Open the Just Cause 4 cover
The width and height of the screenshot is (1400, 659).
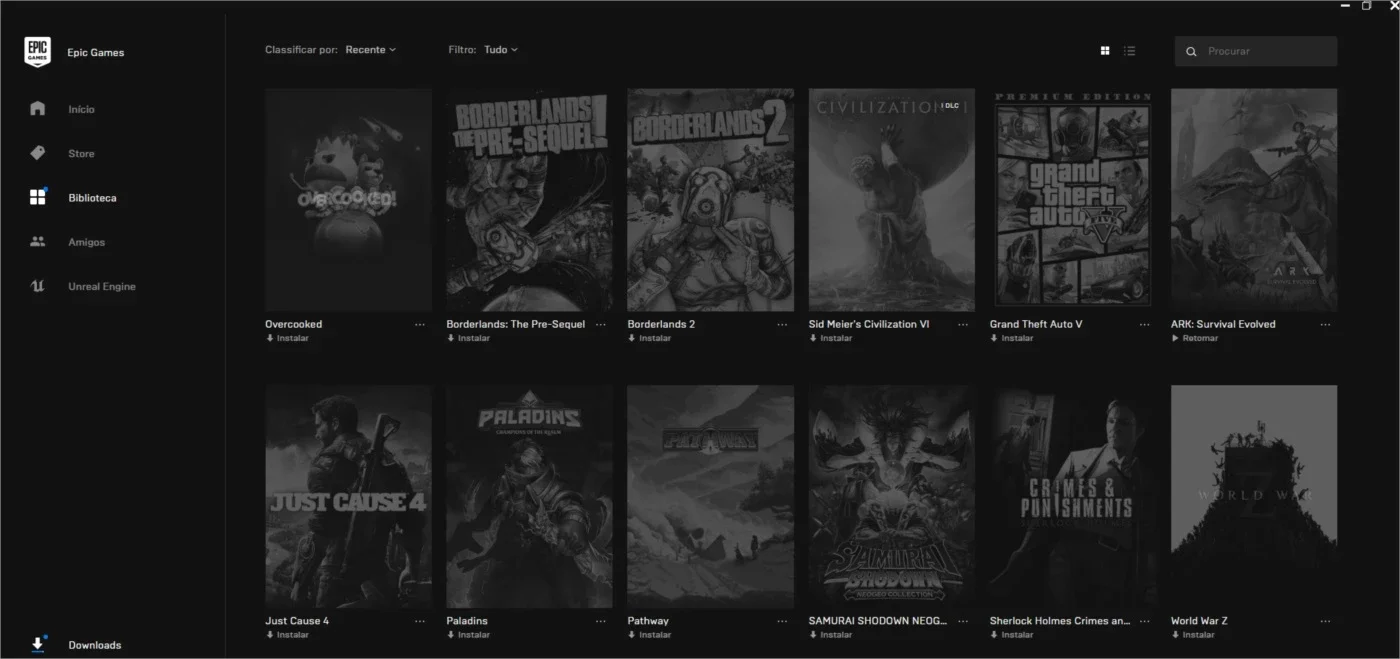348,497
